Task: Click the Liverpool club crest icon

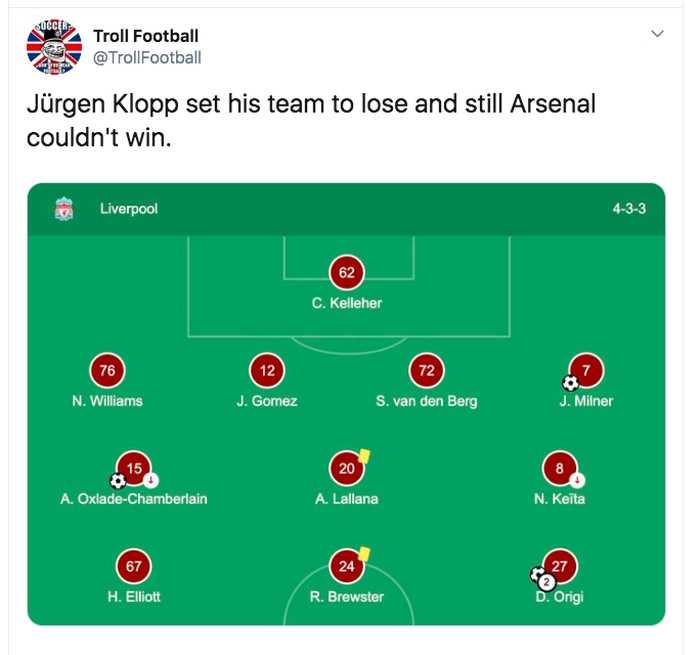Action: click(64, 210)
